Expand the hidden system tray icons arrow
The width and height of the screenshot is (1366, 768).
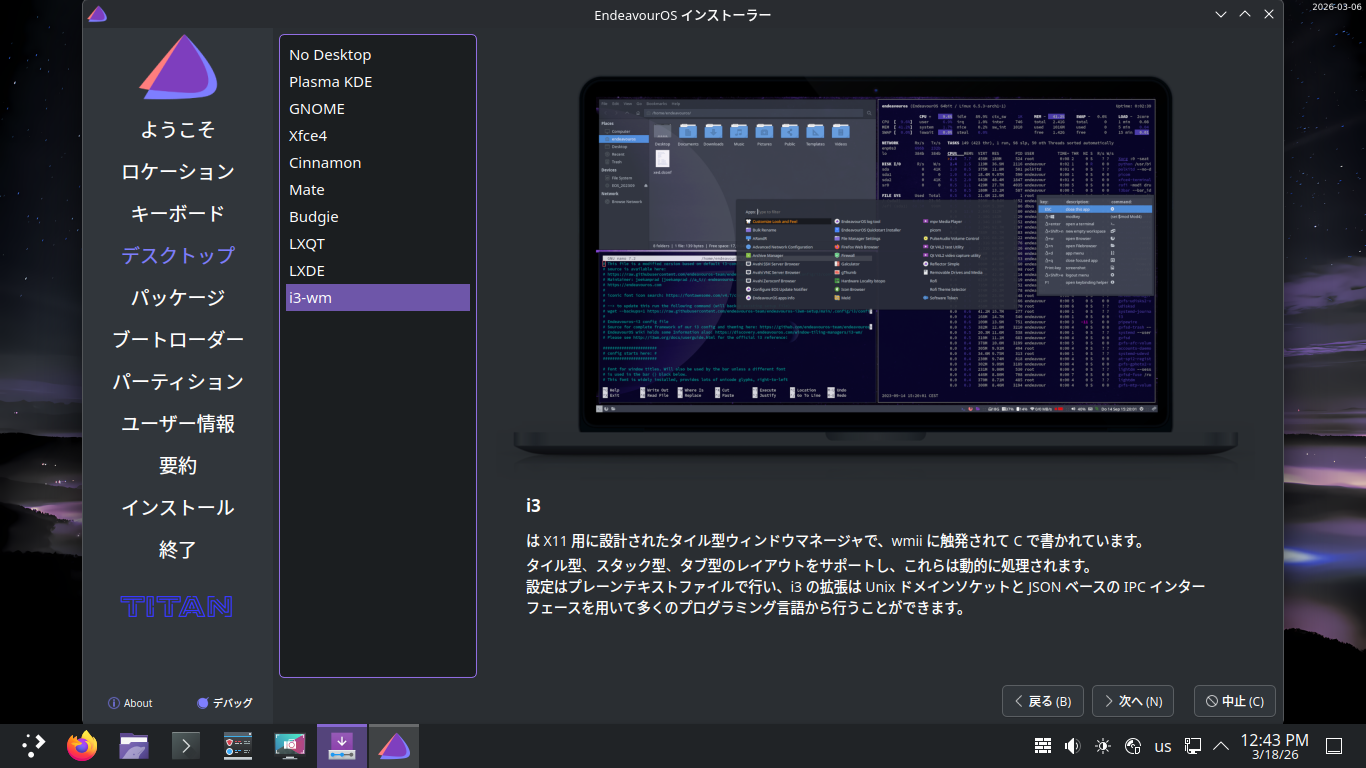pyautogui.click(x=1221, y=746)
